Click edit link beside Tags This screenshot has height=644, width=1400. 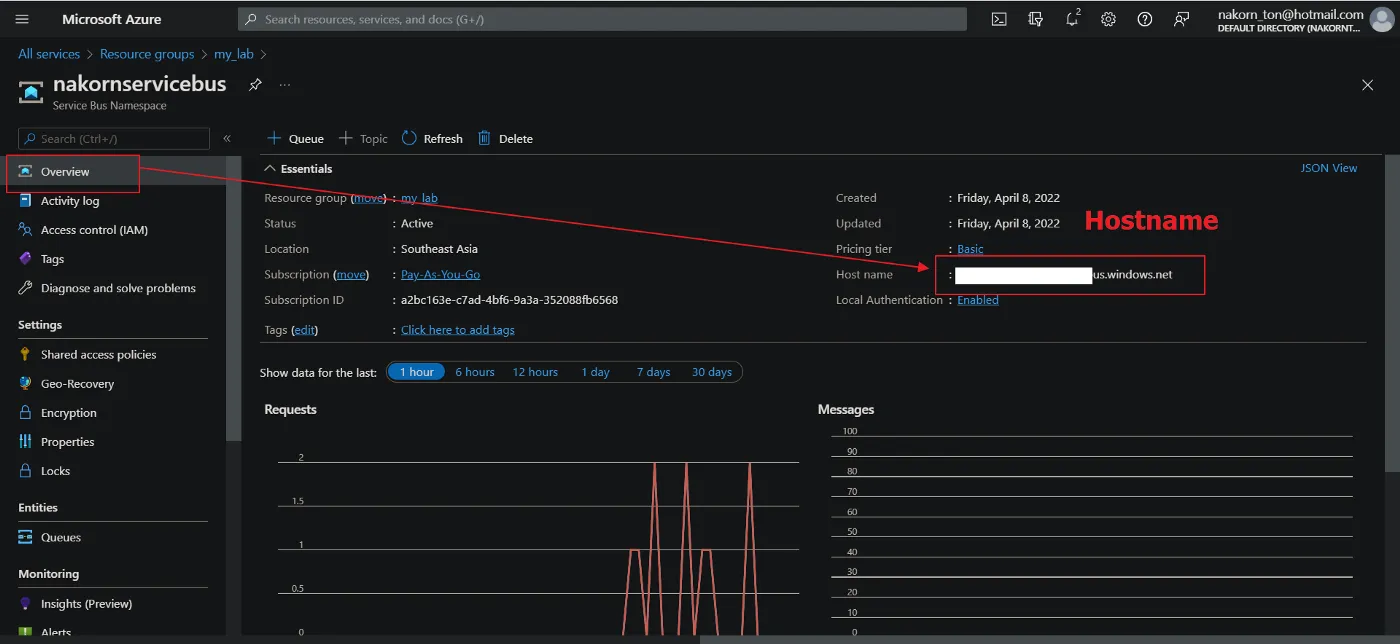point(304,330)
